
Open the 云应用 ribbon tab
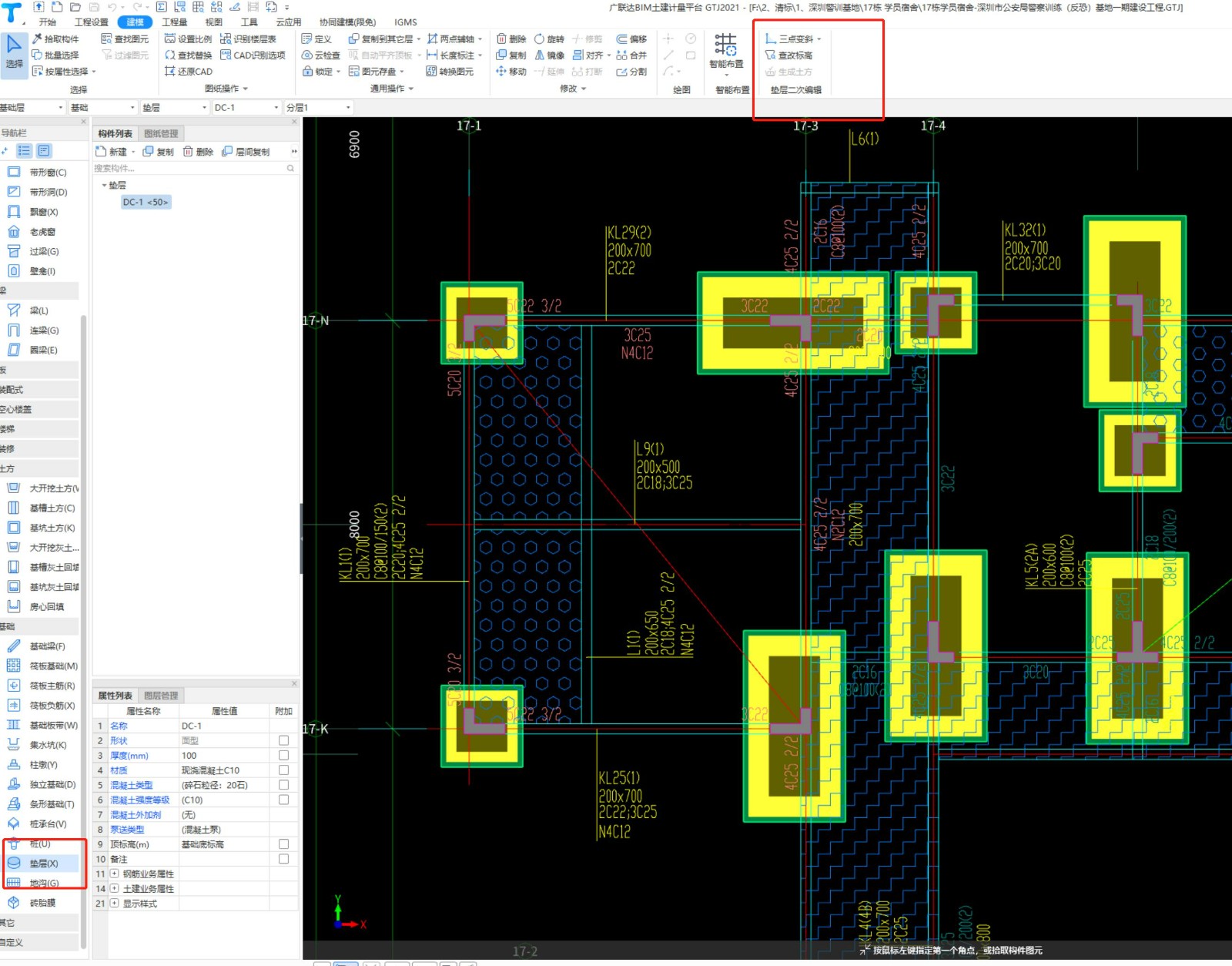pos(289,22)
